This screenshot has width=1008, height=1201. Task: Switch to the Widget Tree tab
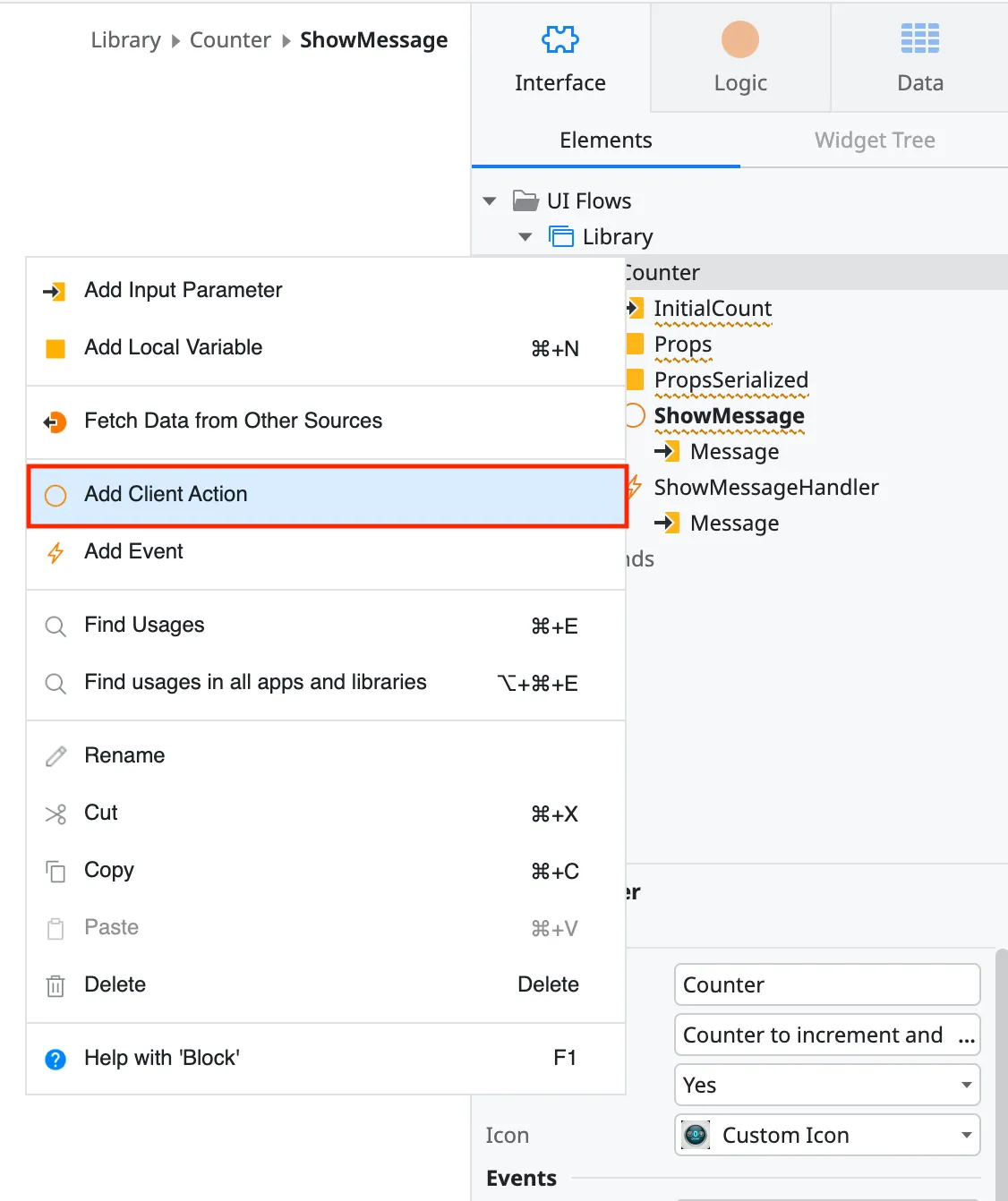coord(875,141)
